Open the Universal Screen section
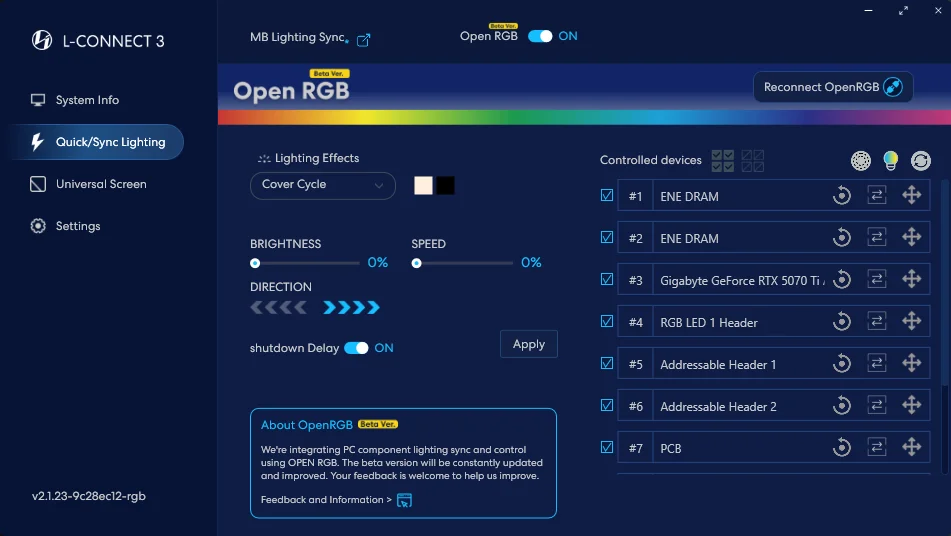 coord(88,184)
